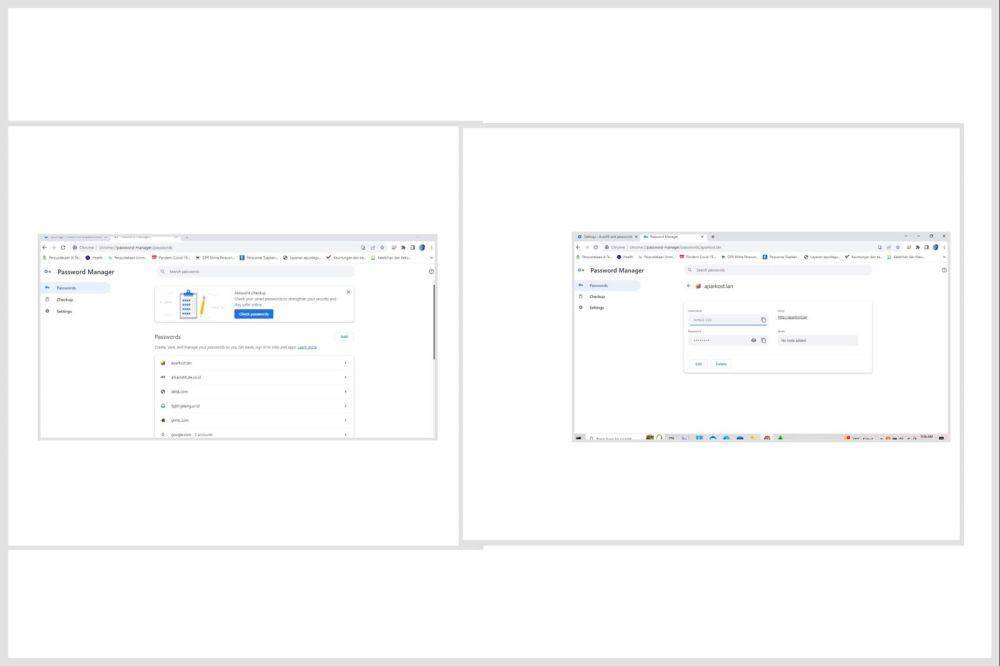1000x666 pixels.
Task: Click note field in detail card
Action: [x=818, y=341]
